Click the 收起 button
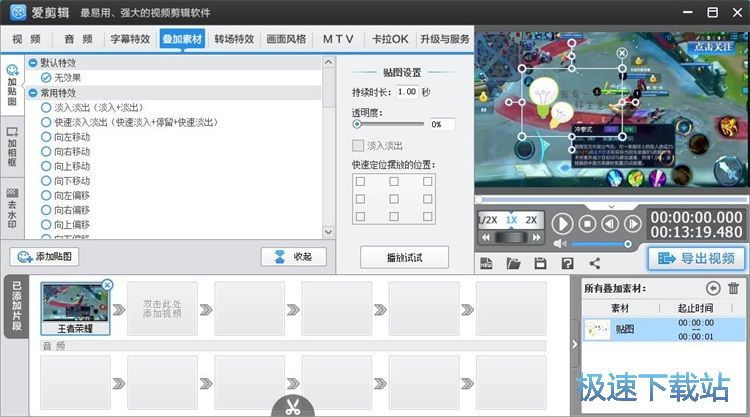This screenshot has width=750, height=417. (x=293, y=257)
